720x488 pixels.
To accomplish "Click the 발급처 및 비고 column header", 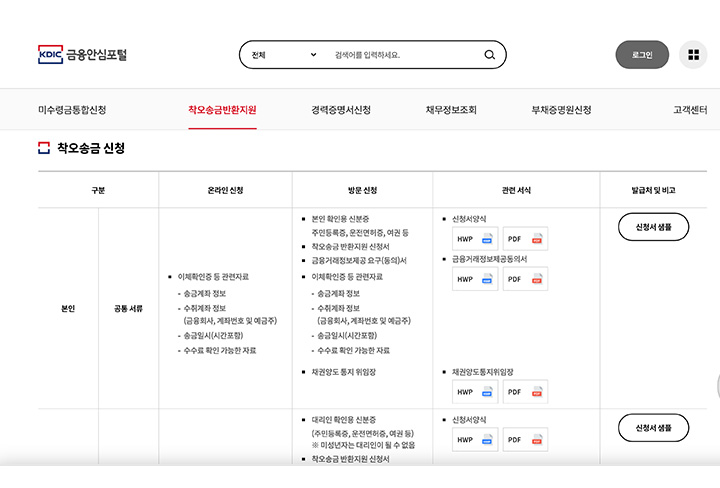I will (x=653, y=190).
